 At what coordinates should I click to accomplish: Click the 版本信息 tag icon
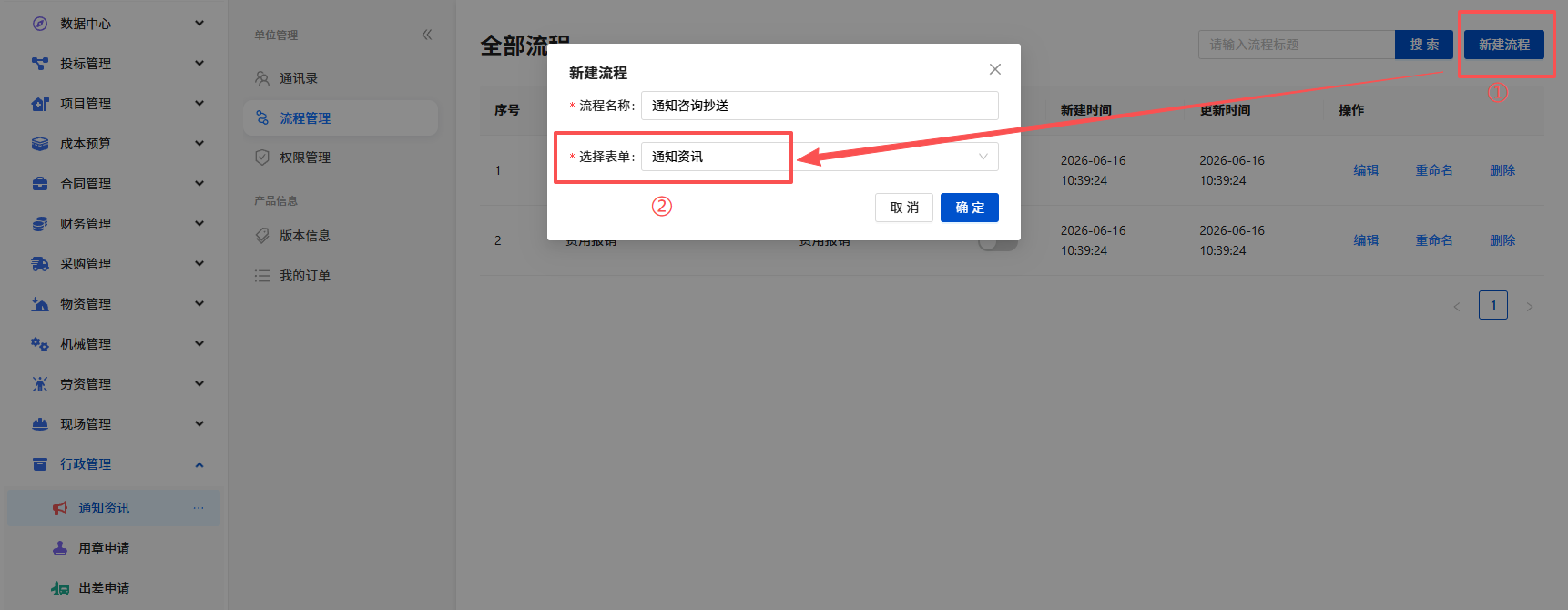(262, 236)
